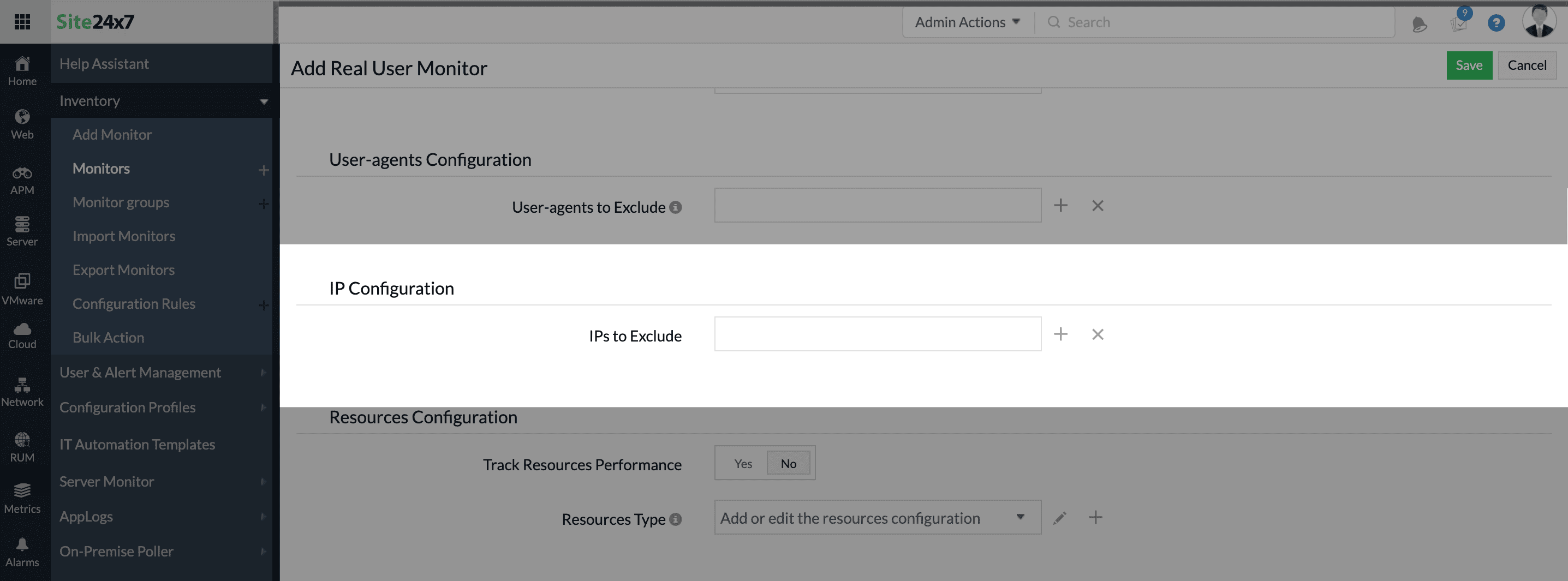Open the tasks icon showing 9 pending items

pos(1458,25)
